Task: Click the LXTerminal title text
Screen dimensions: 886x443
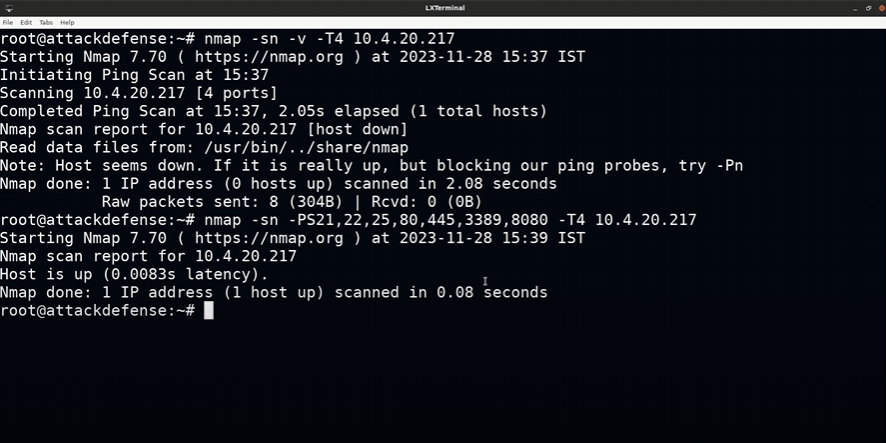Action: (443, 8)
